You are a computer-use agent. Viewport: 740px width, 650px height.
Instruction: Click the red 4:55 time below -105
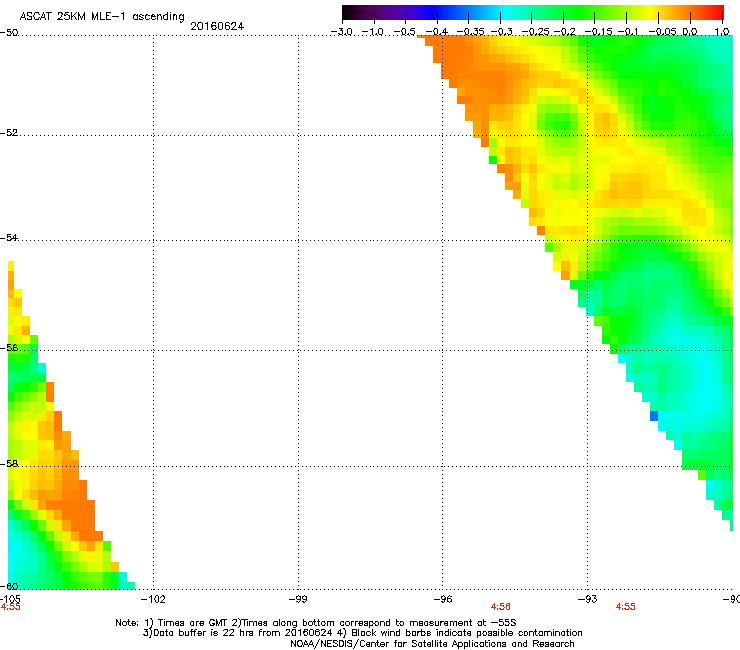(x=10, y=607)
